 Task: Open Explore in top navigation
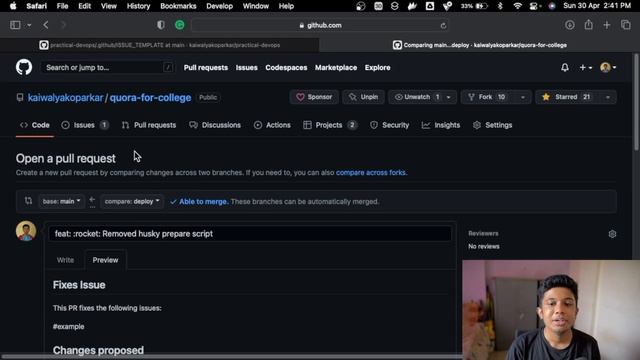click(x=378, y=67)
